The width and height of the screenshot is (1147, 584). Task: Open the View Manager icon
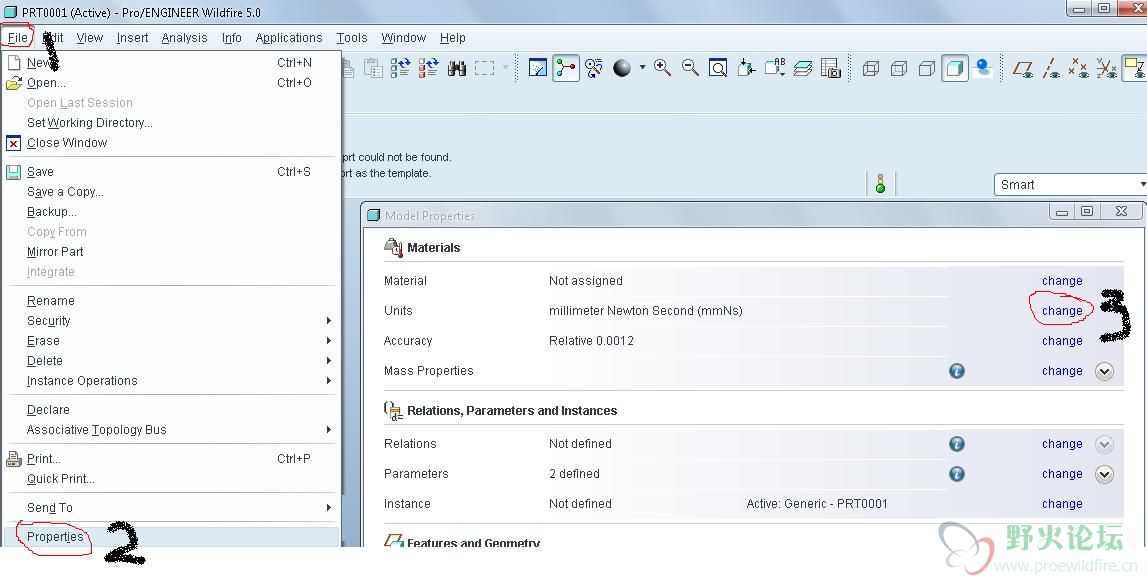pyautogui.click(x=831, y=68)
